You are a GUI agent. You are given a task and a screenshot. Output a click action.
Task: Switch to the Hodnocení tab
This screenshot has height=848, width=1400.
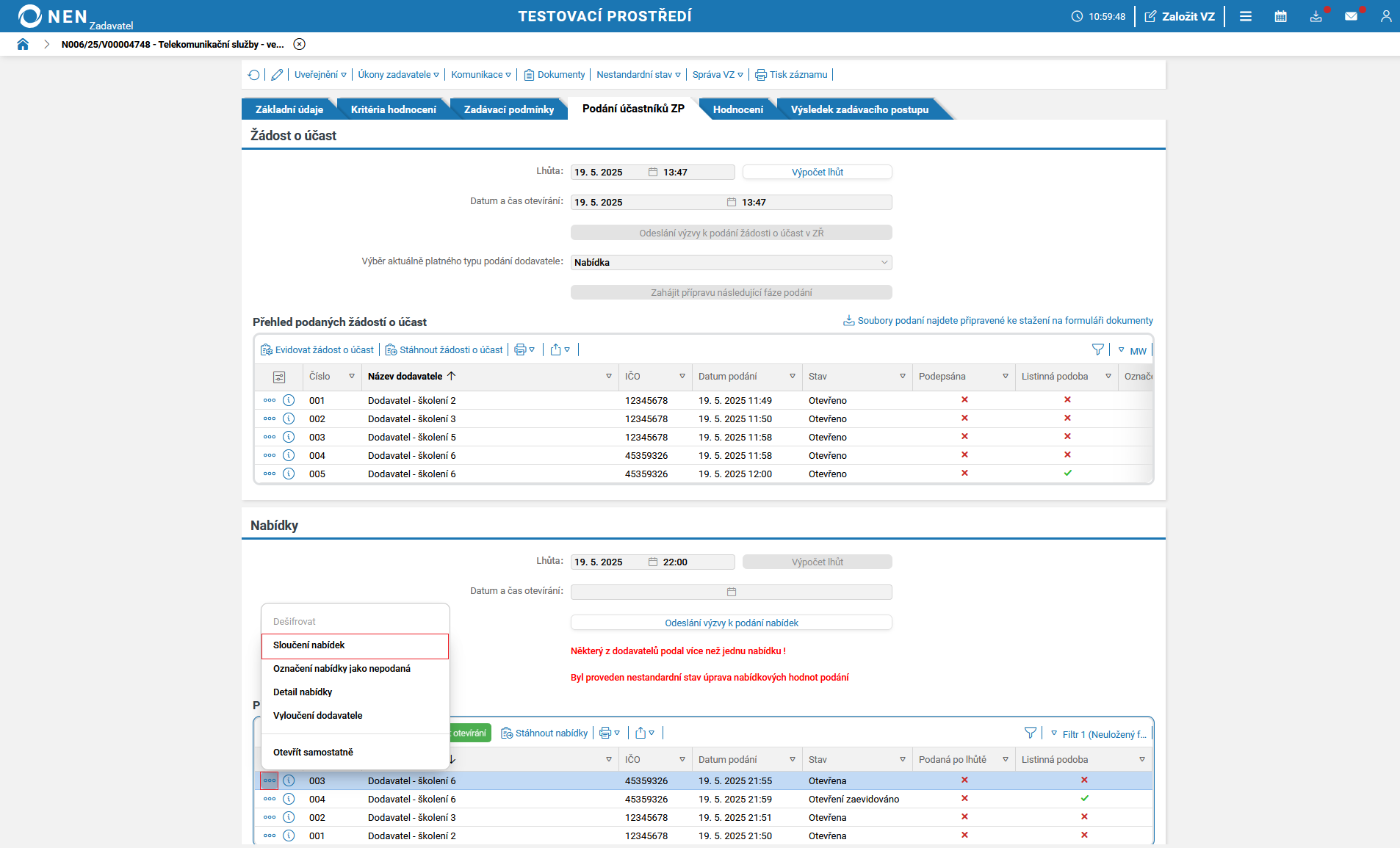click(x=737, y=109)
